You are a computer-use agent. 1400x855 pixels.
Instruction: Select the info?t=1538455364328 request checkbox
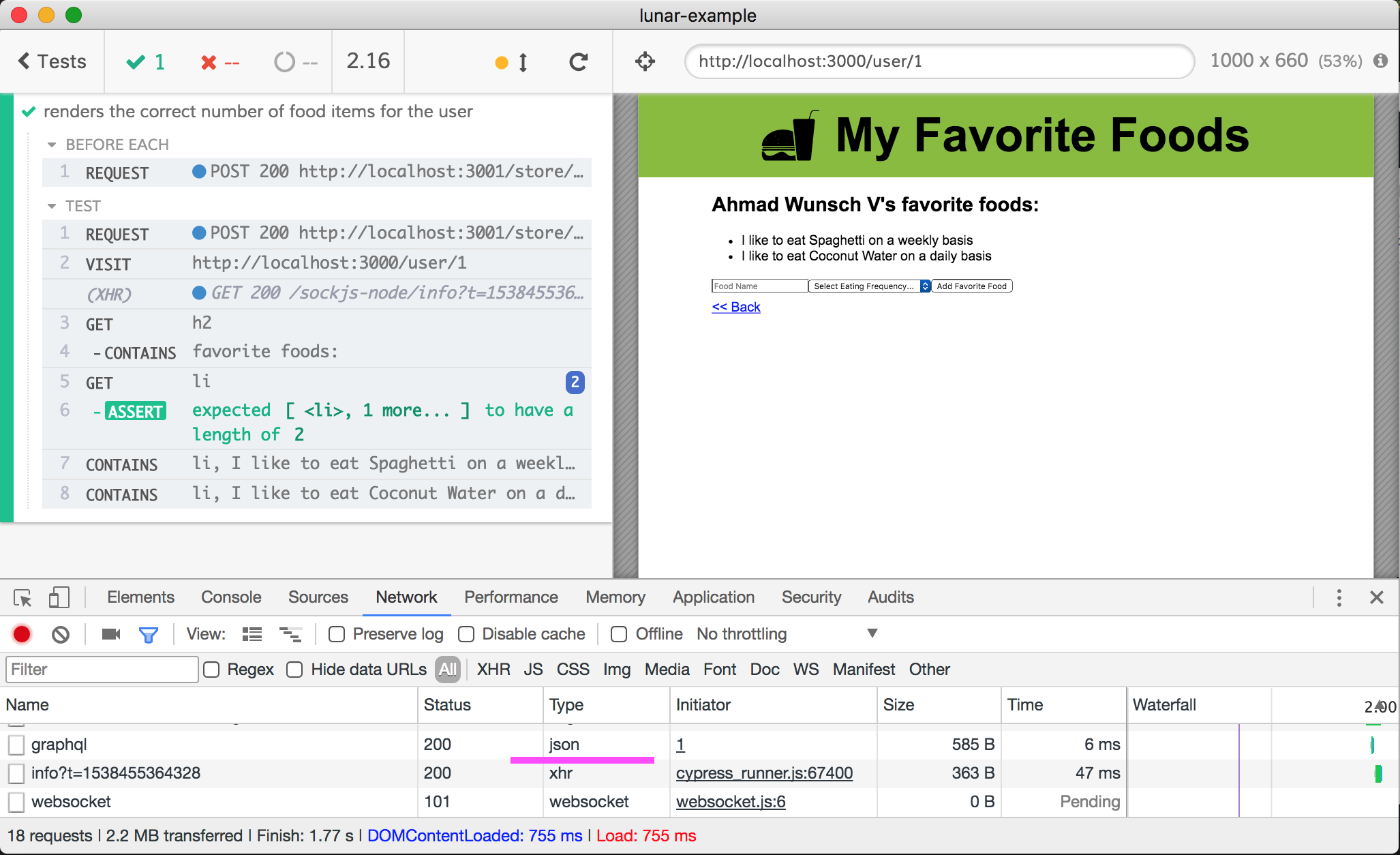pyautogui.click(x=16, y=773)
